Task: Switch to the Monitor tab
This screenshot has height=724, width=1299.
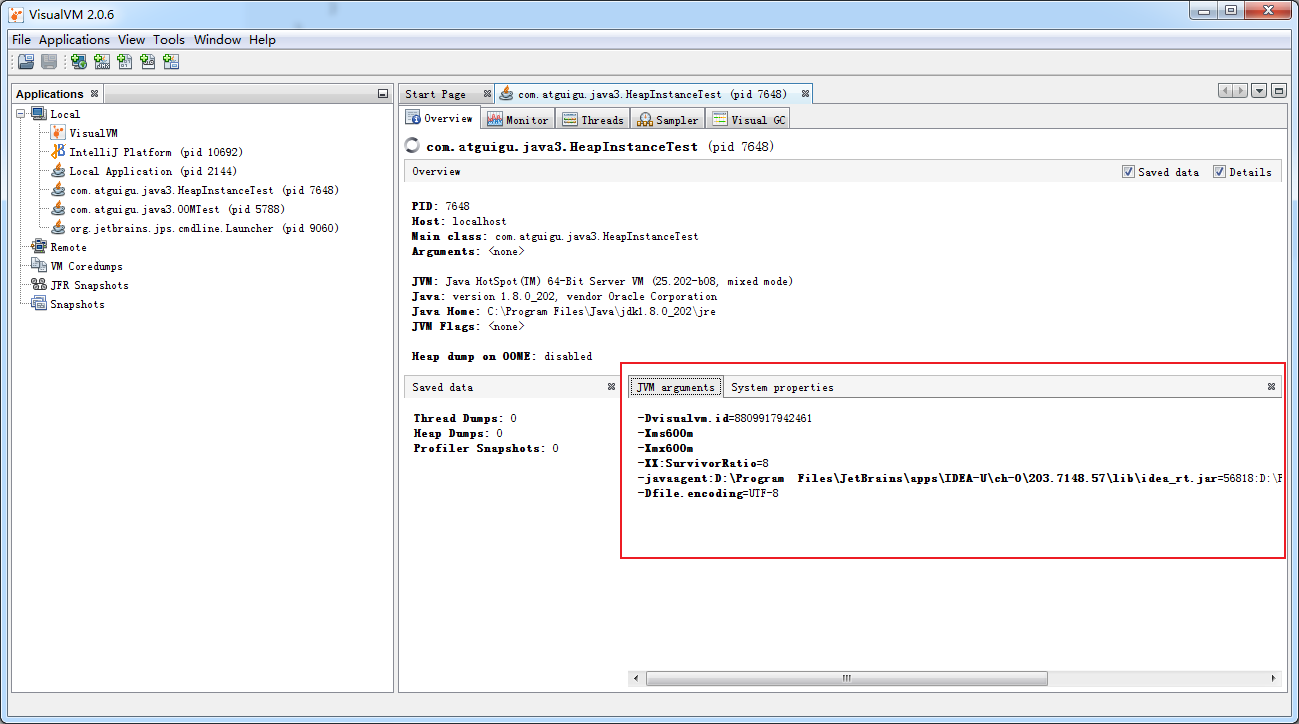Action: coord(518,120)
